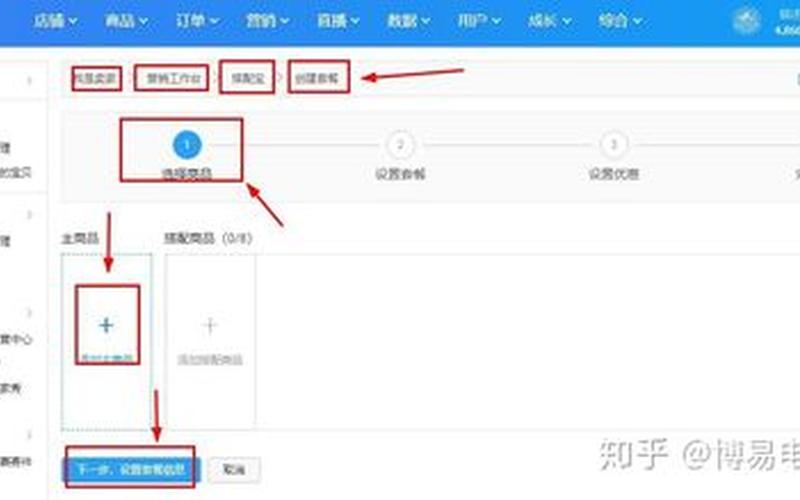
Task: Click the 主商品 section label
Action: (x=80, y=238)
